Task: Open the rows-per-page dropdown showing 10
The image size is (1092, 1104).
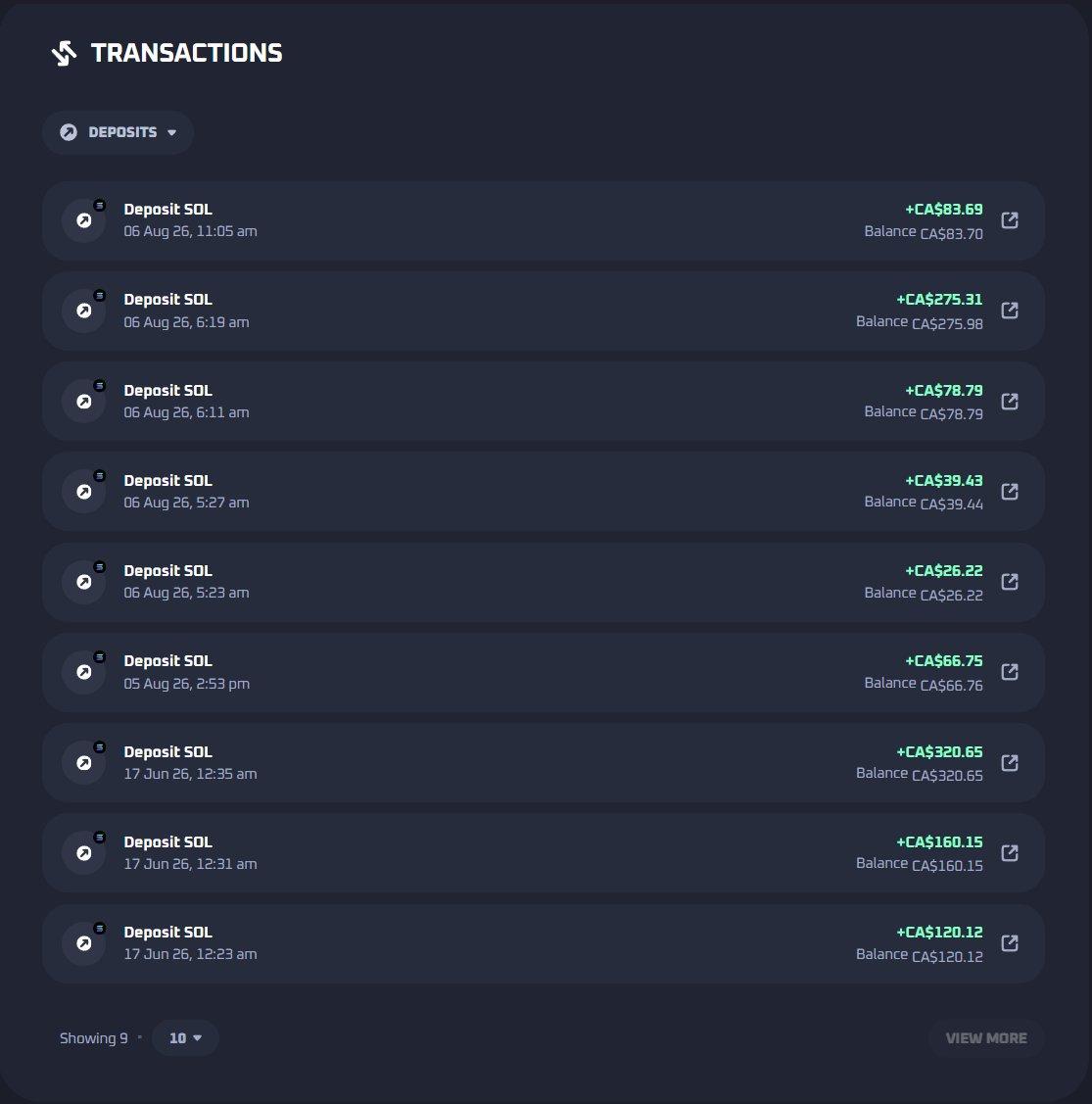Action: coord(185,1037)
